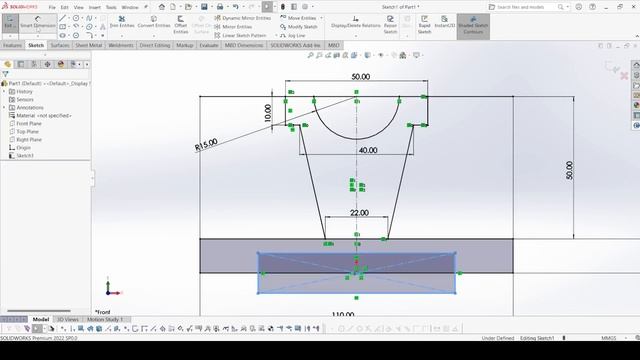Toggle Instant2D
Viewport: 640px width, 360px height.
click(x=444, y=22)
